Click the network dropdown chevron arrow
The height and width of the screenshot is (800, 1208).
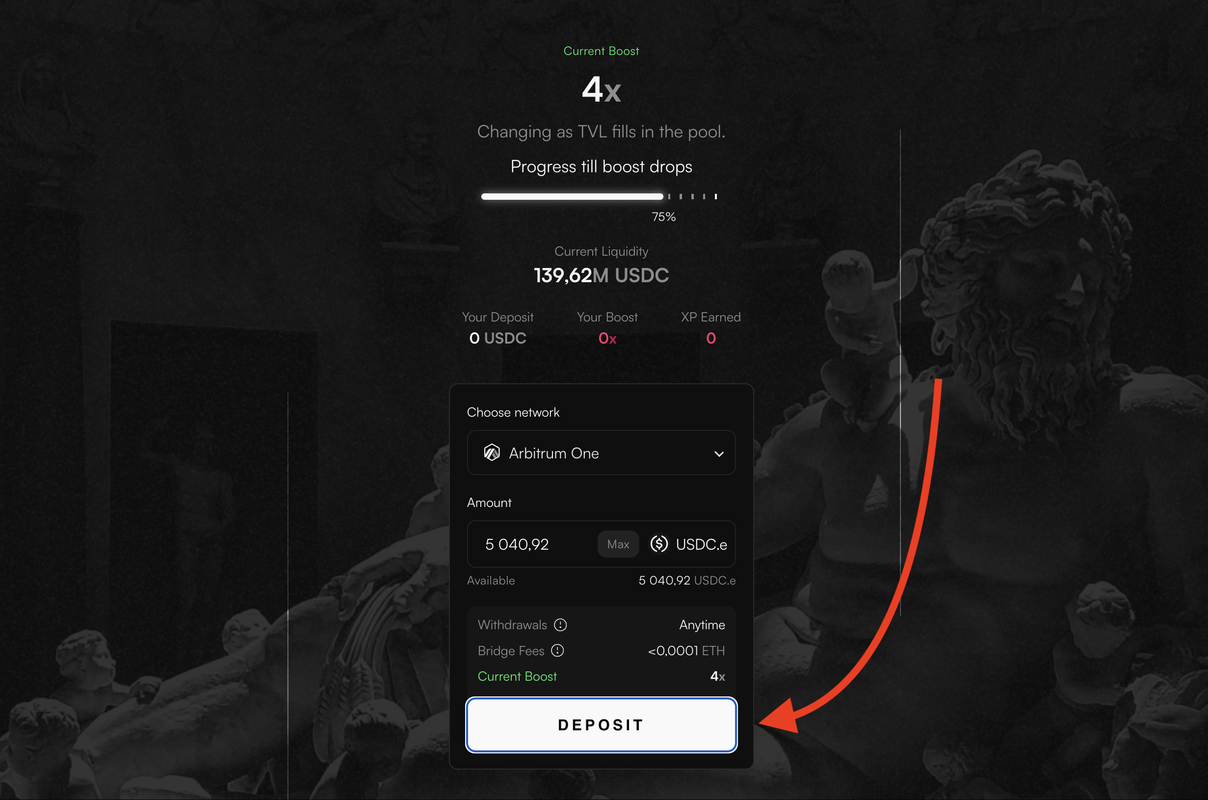(x=718, y=454)
